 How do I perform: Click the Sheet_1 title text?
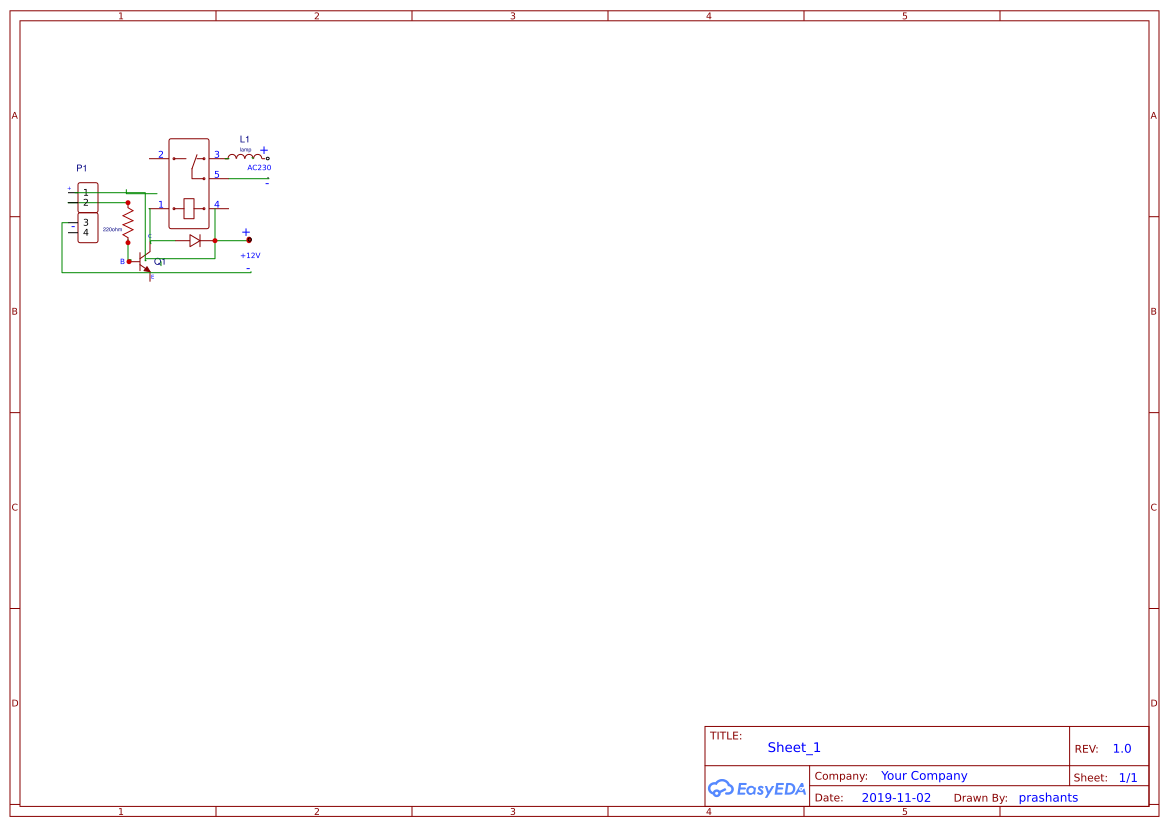coord(793,747)
